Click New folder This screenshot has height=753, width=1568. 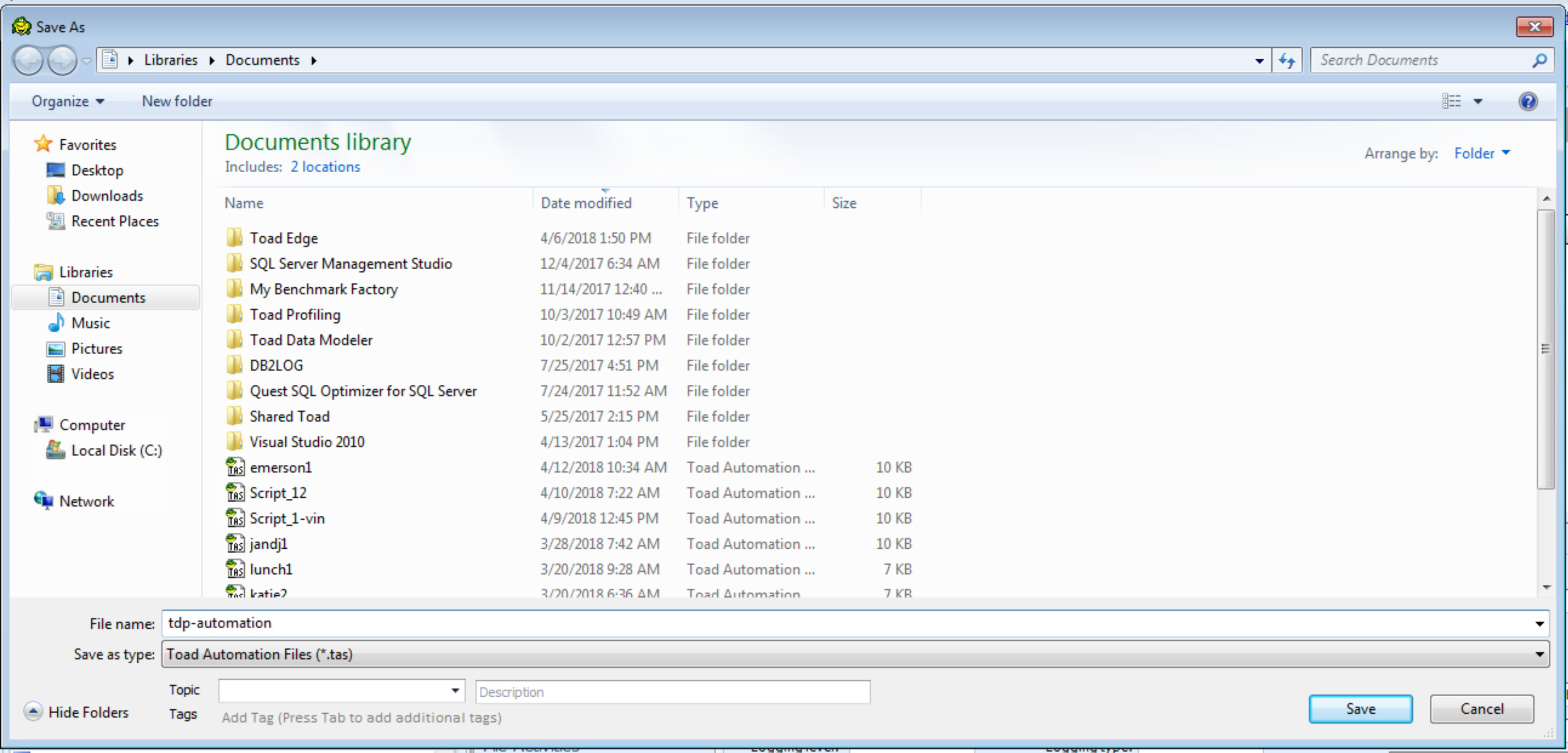(x=177, y=101)
